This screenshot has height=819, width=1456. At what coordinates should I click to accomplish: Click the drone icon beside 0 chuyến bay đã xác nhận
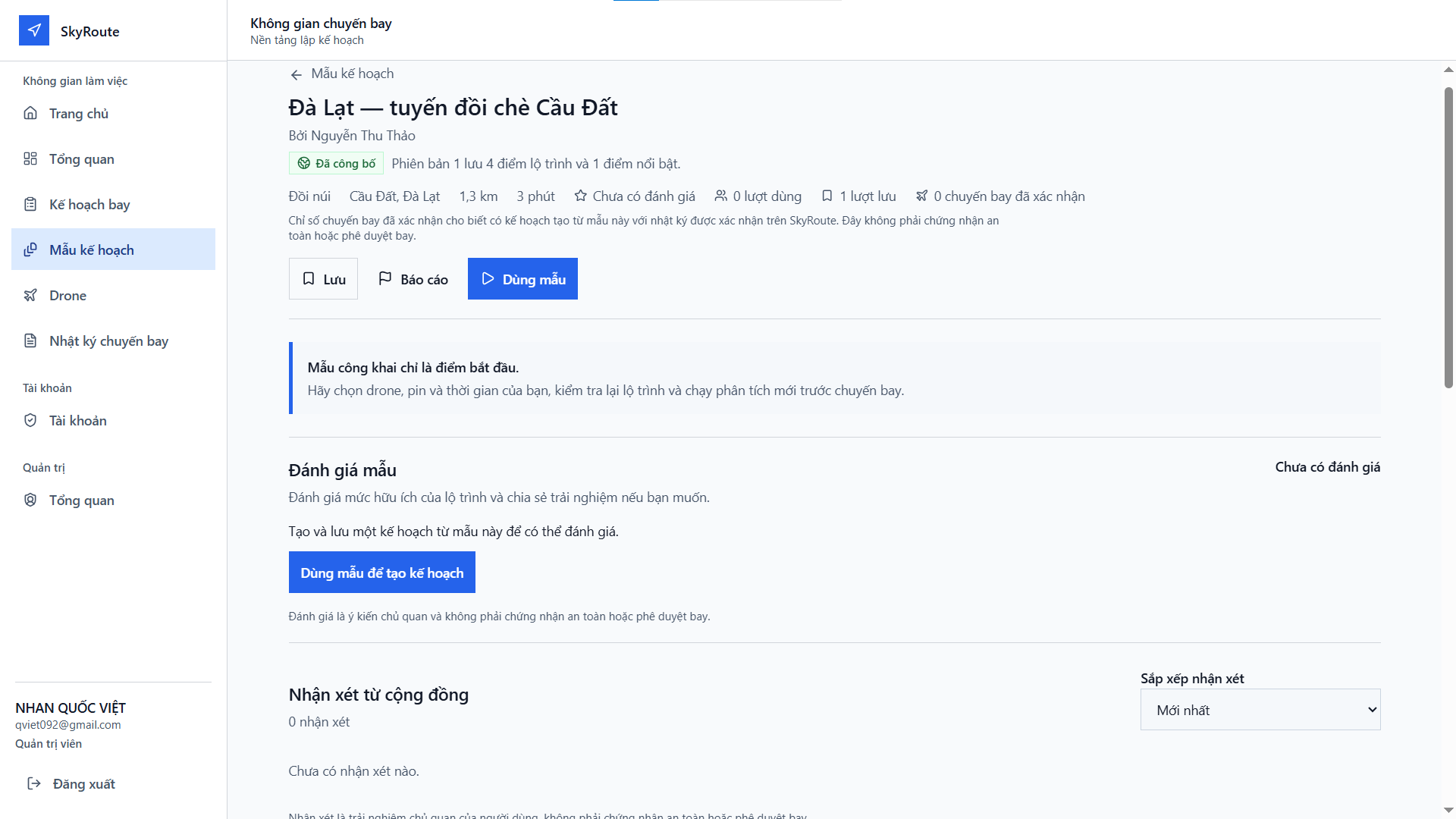[921, 196]
